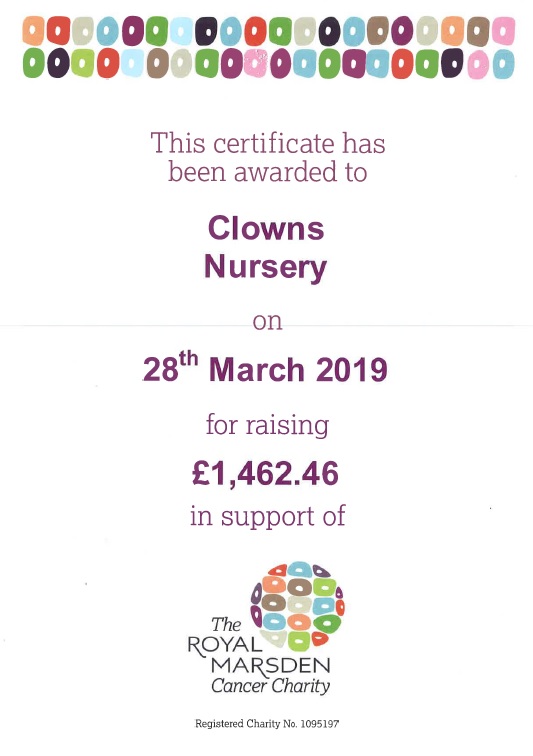Click the 'Nursery' heading text
This screenshot has width=533, height=756.
click(x=265, y=267)
